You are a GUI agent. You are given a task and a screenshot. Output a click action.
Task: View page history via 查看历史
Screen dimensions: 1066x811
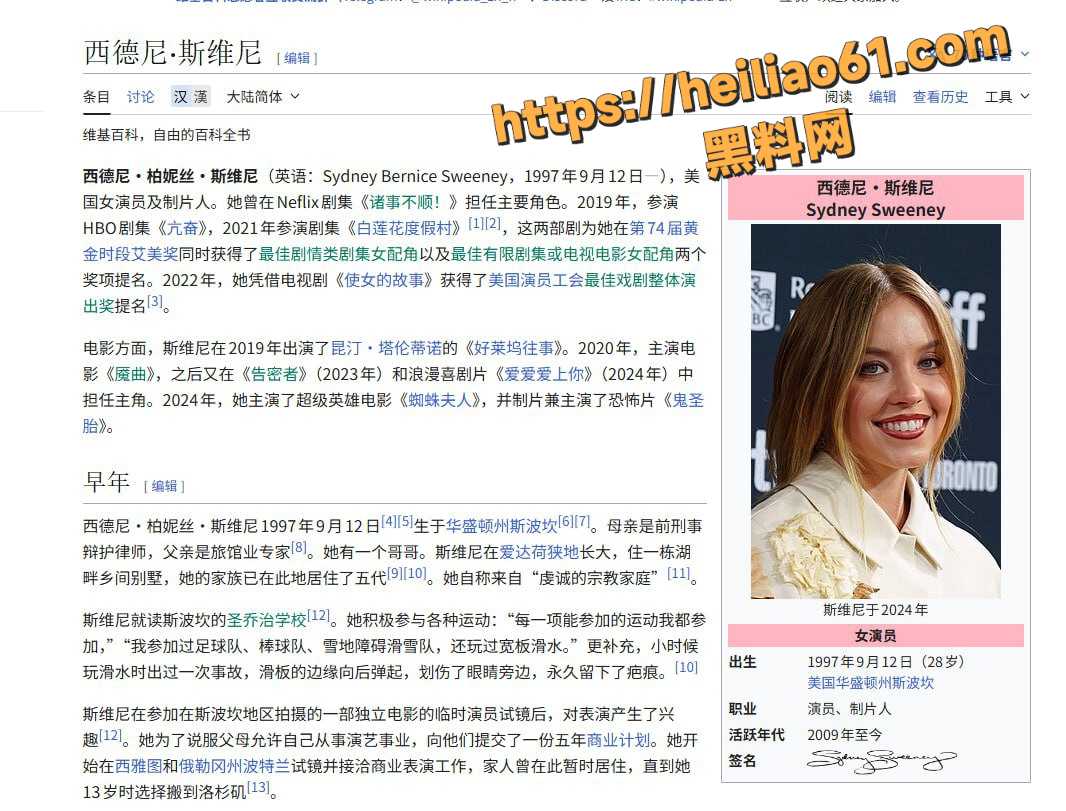[940, 97]
